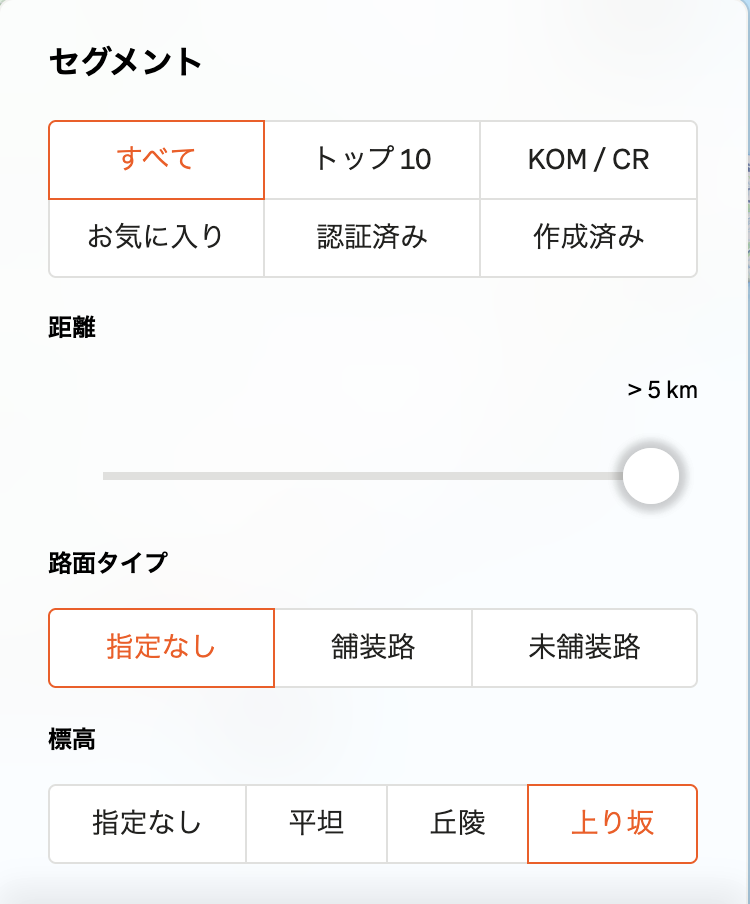Click the 標高 section label
The height and width of the screenshot is (904, 750).
(72, 740)
